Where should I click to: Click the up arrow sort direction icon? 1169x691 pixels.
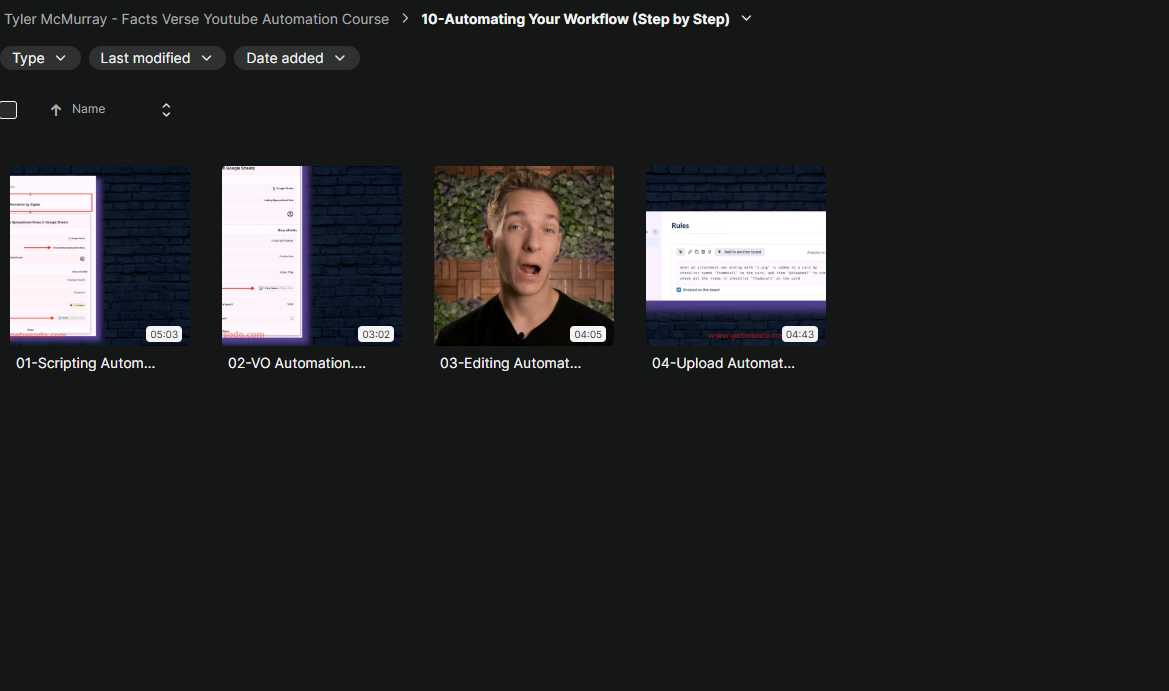coord(56,110)
